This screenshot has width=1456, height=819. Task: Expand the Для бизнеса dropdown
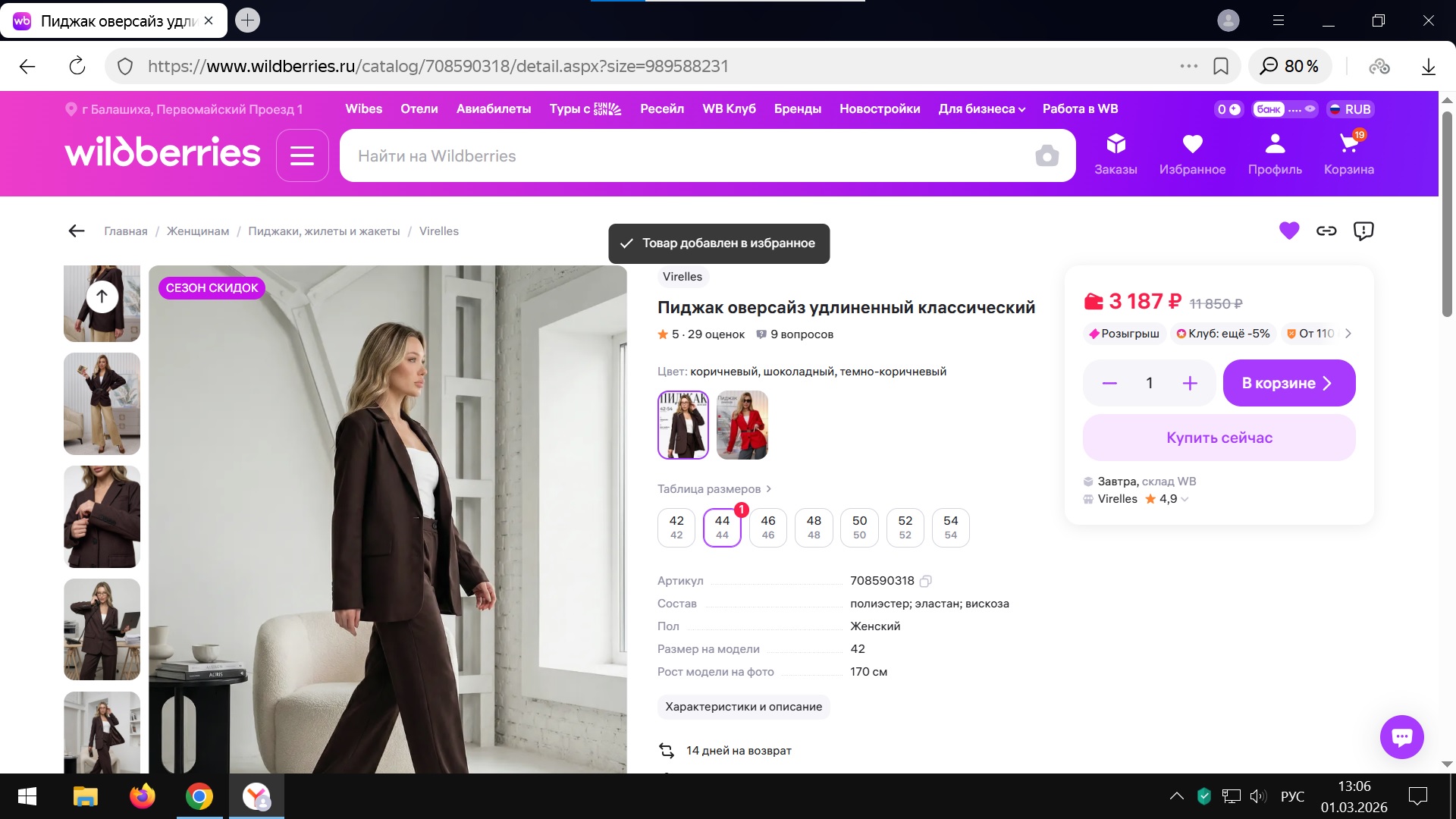(981, 108)
